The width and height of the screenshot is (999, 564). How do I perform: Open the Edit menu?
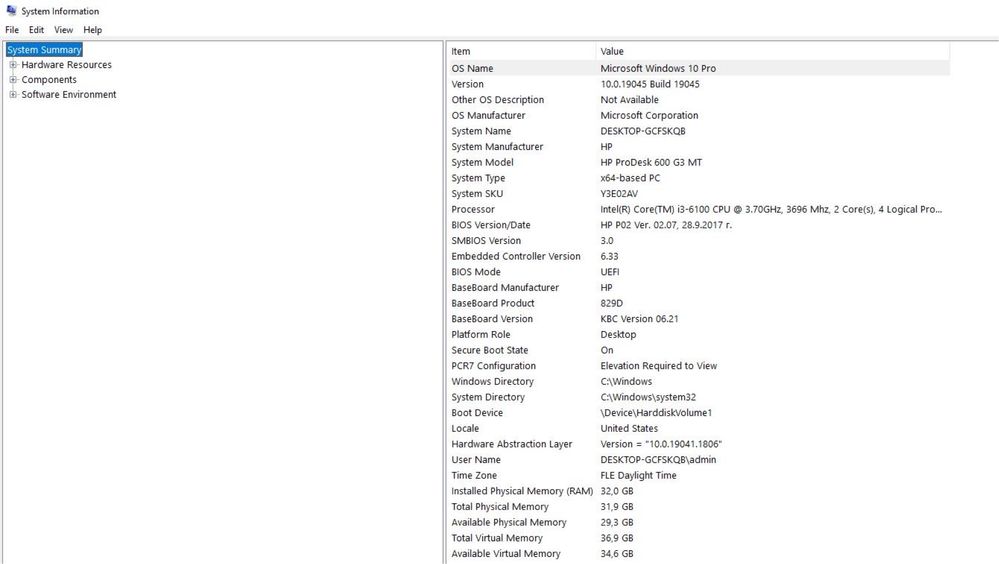click(36, 30)
